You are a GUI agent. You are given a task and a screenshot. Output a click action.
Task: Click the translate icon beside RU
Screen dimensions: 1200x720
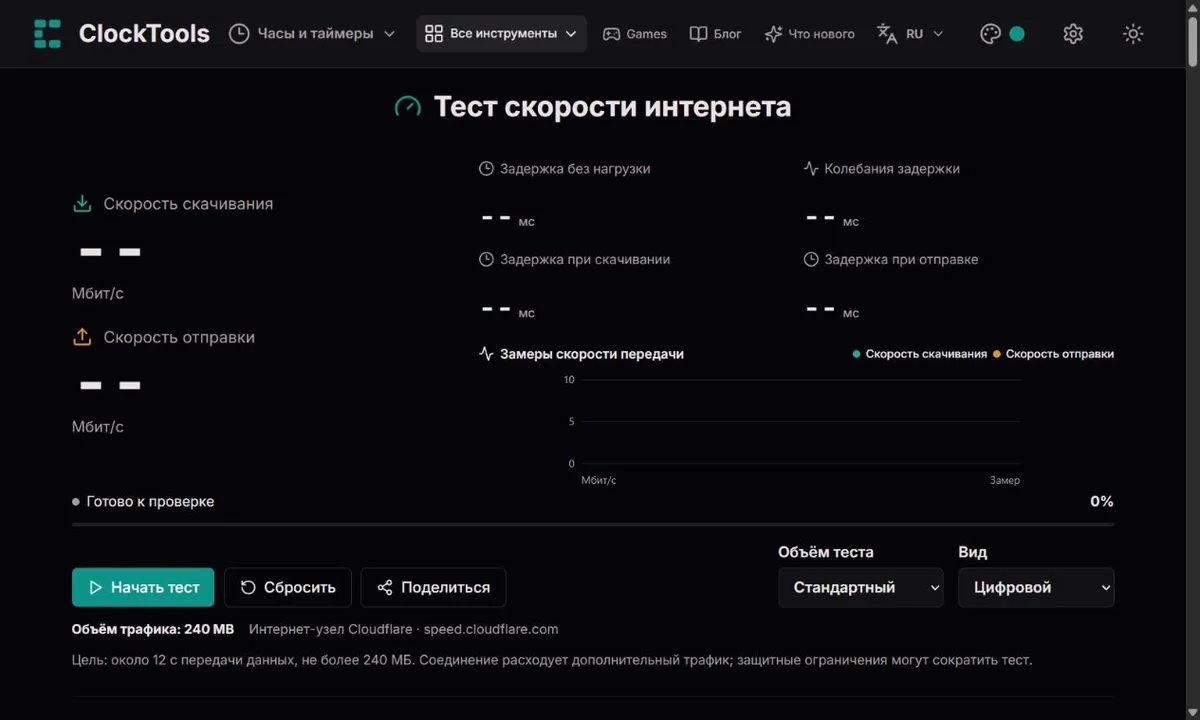[x=887, y=34]
